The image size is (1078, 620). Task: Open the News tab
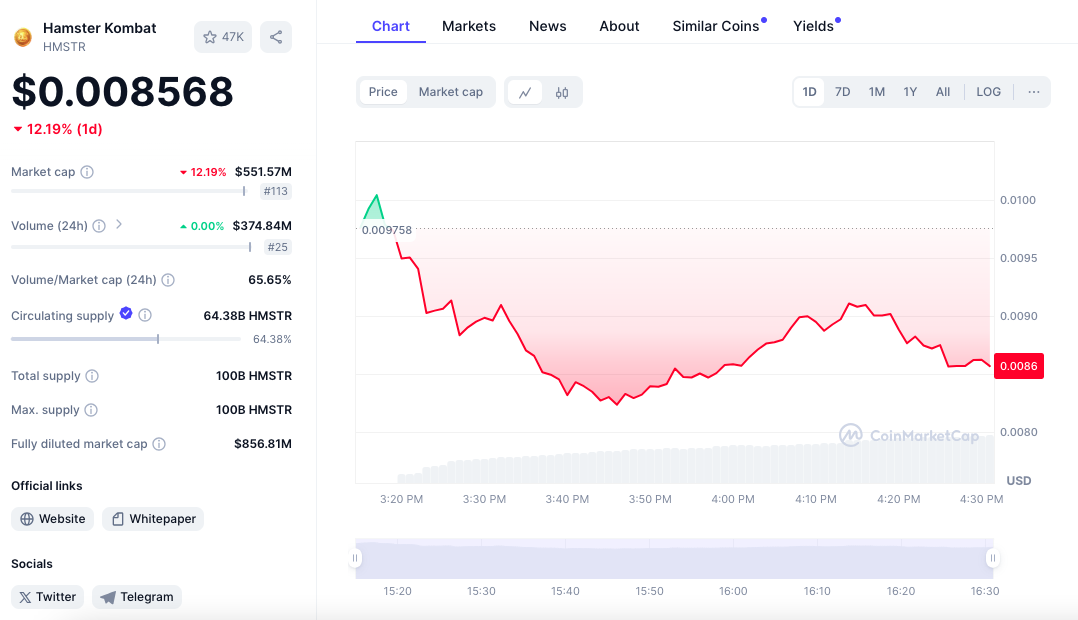point(547,26)
